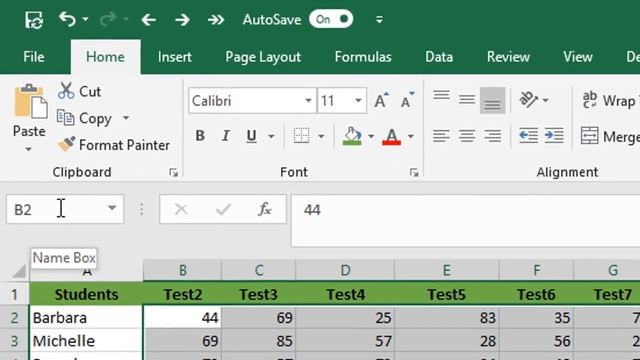Viewport: 640px width, 360px height.
Task: Toggle Underline formatting
Action: click(251, 136)
